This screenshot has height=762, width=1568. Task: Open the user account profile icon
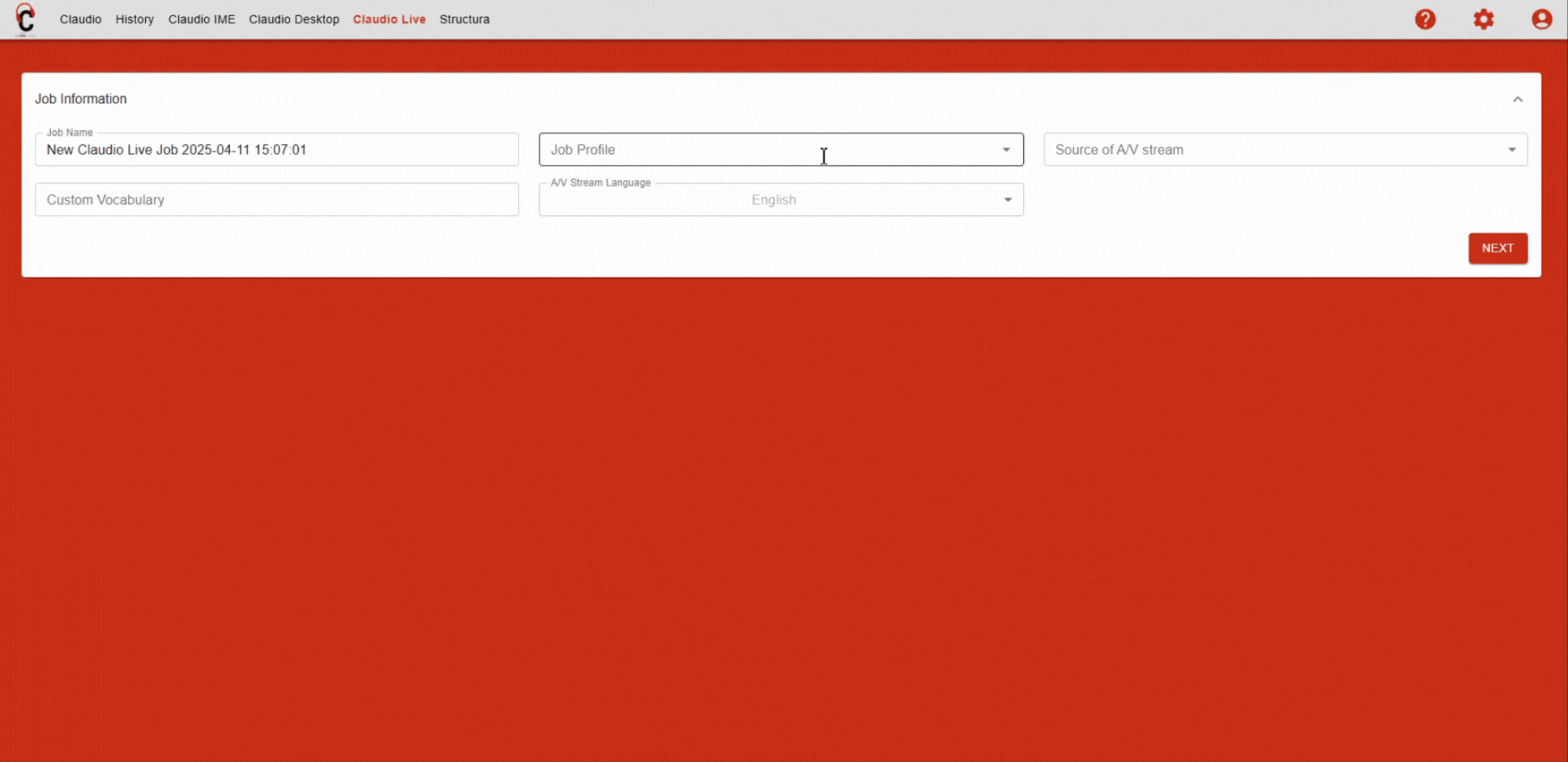[x=1542, y=19]
